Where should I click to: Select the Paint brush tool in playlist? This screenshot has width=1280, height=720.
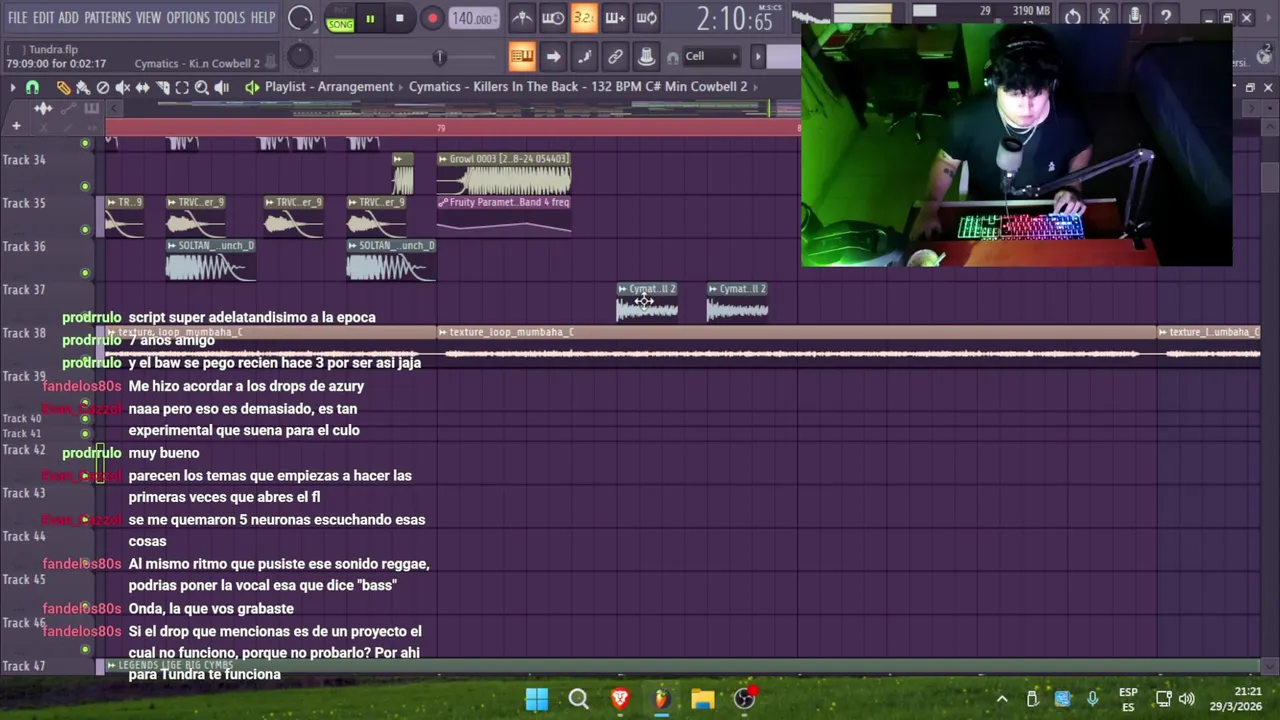83,87
